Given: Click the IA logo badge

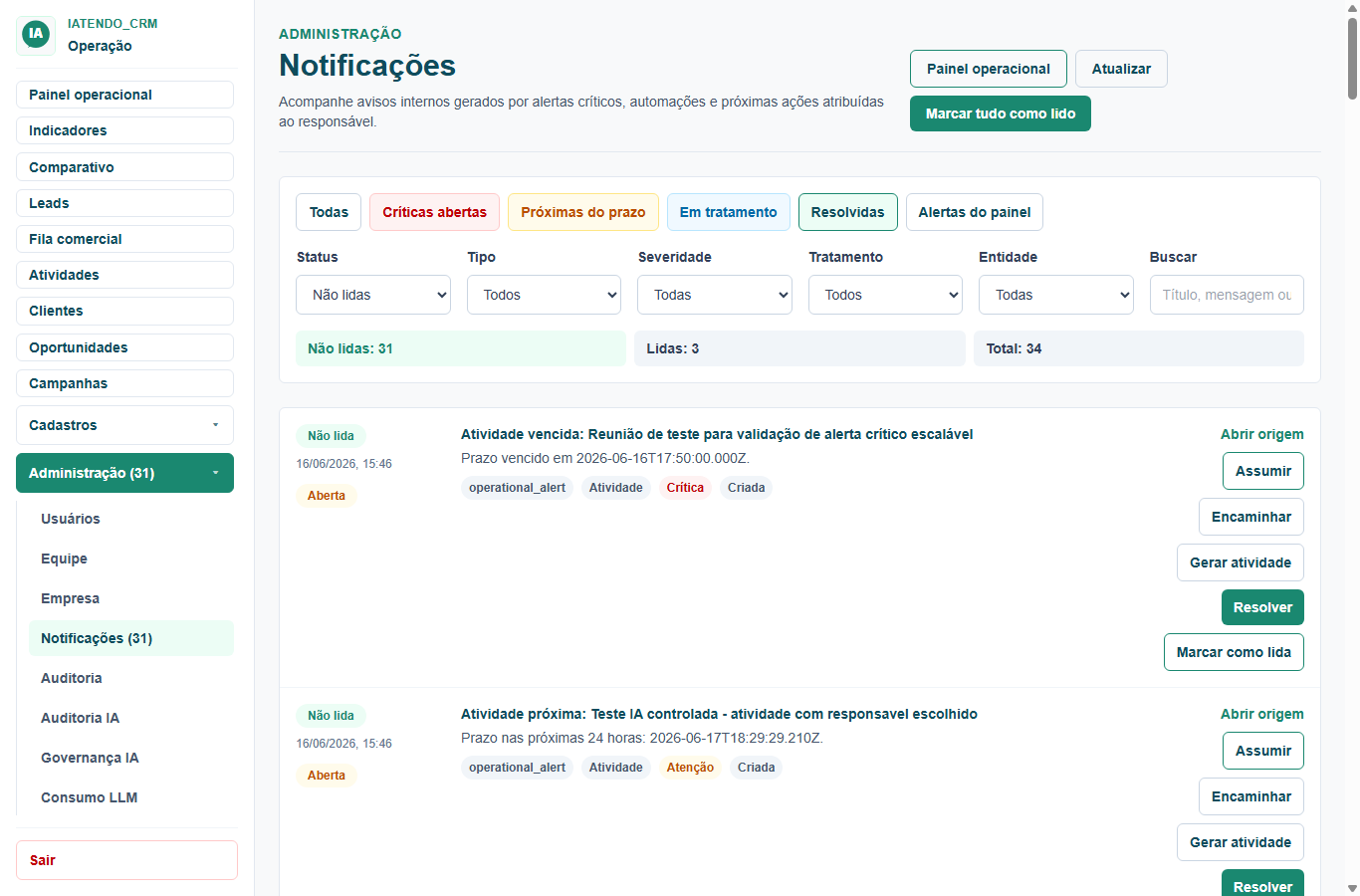Looking at the screenshot, I should [36, 34].
